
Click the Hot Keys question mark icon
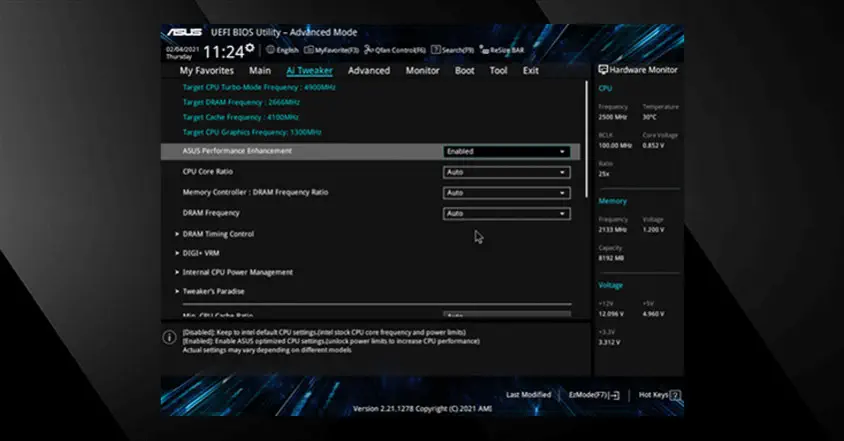point(676,395)
